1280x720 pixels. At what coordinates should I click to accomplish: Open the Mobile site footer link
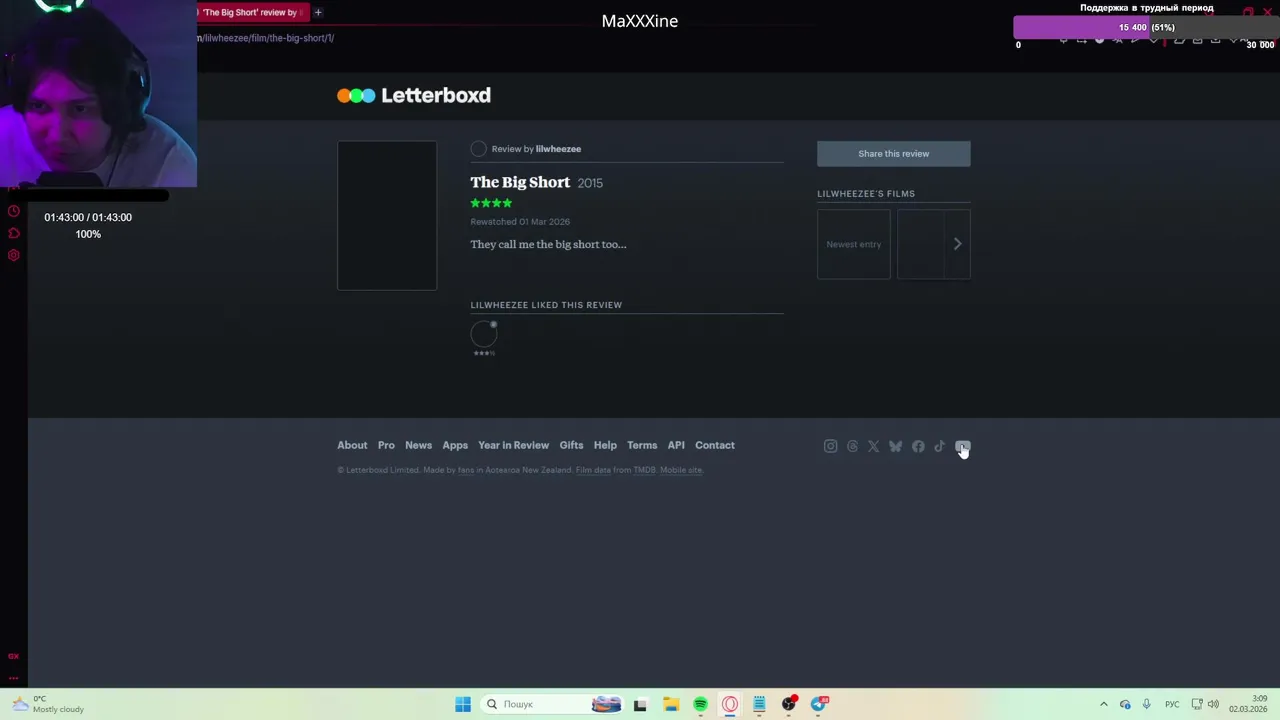click(681, 470)
